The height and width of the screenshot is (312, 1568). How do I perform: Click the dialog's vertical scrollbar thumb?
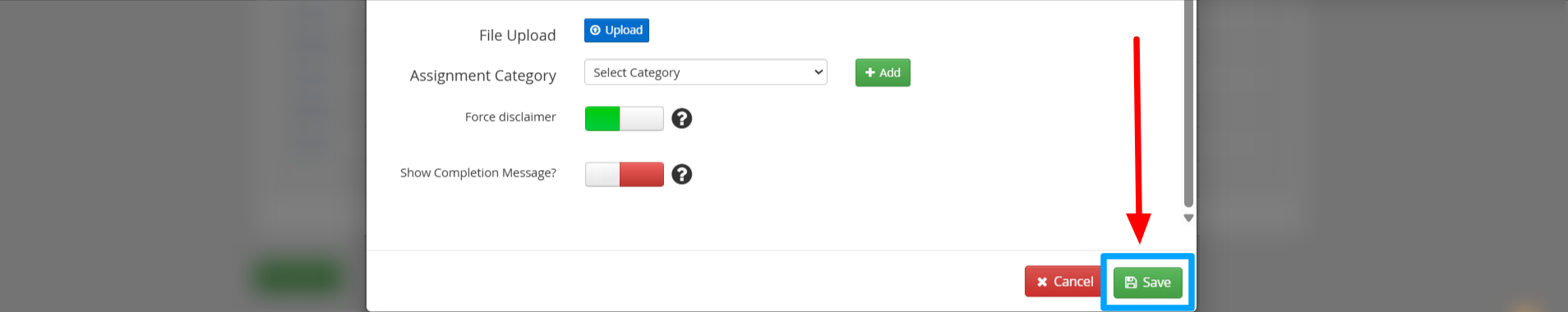coord(1188,104)
